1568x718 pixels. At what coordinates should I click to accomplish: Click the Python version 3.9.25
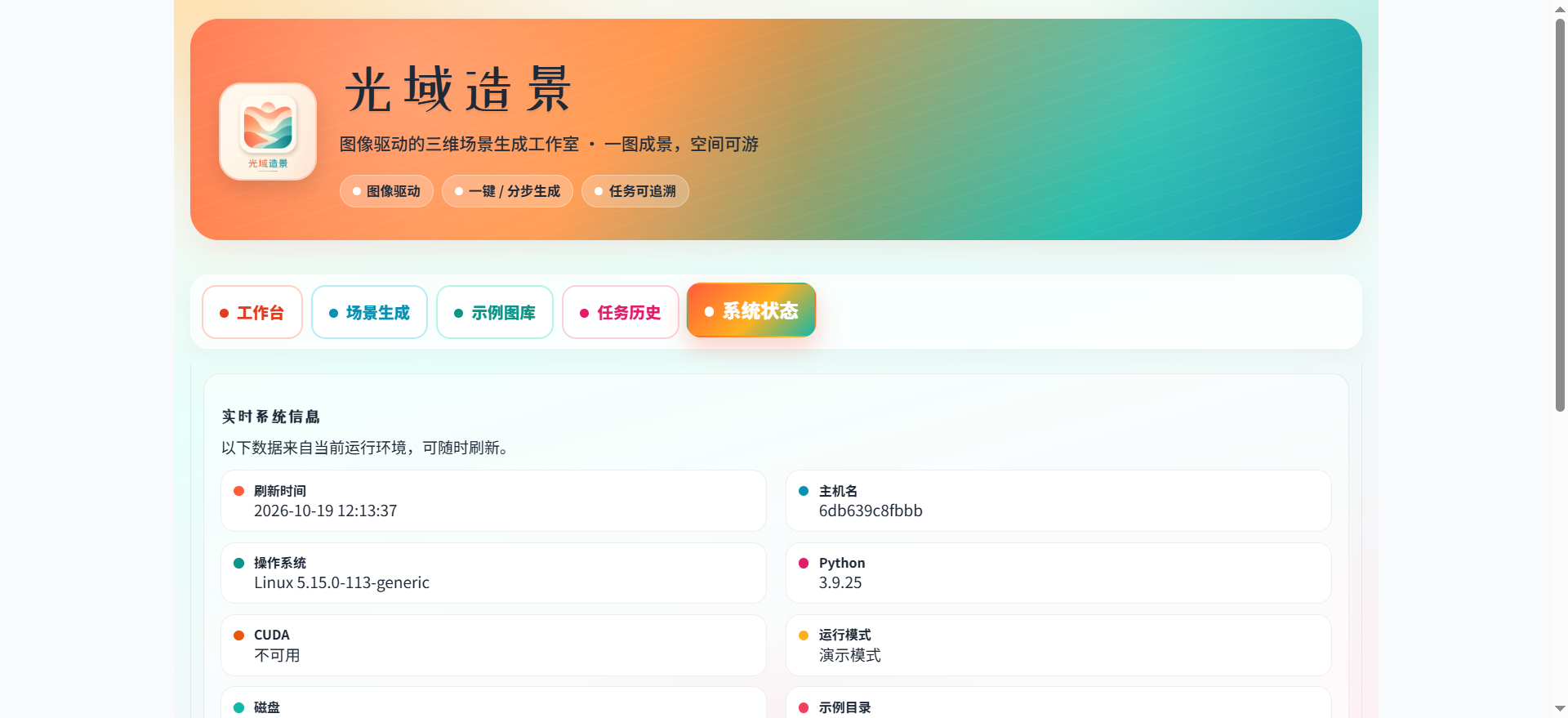tap(840, 582)
